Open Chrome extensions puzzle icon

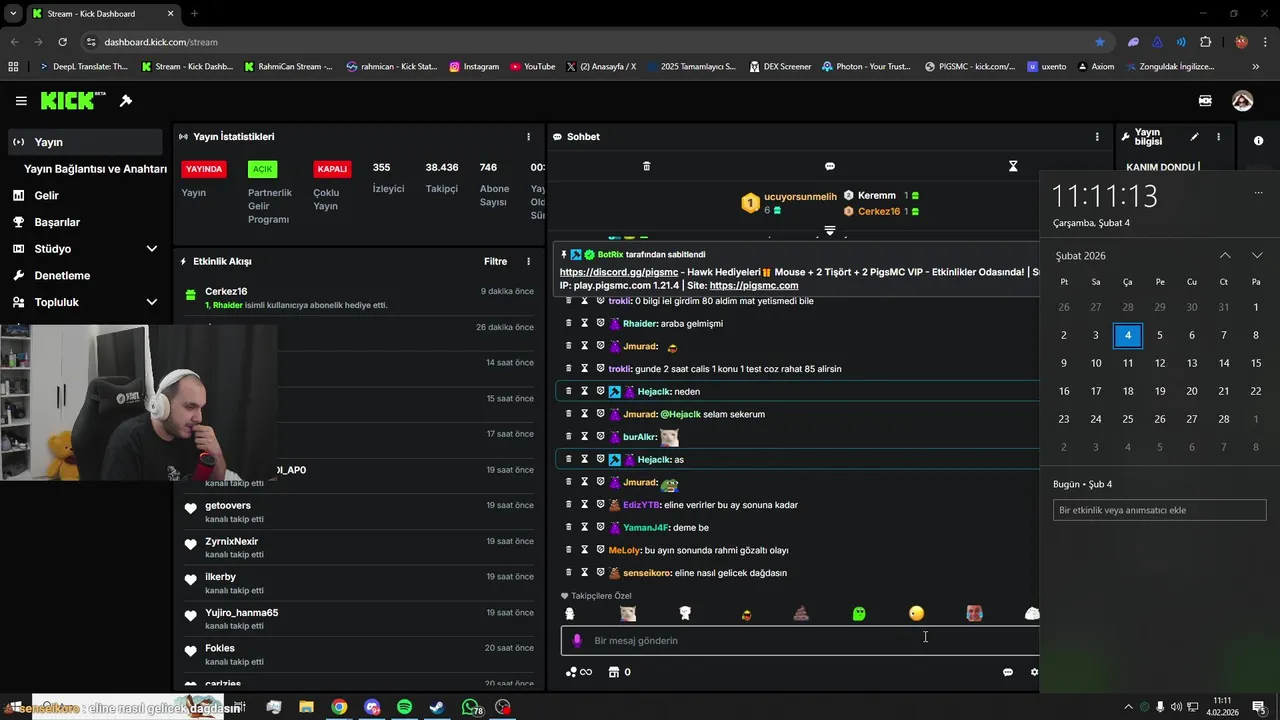coord(1205,42)
